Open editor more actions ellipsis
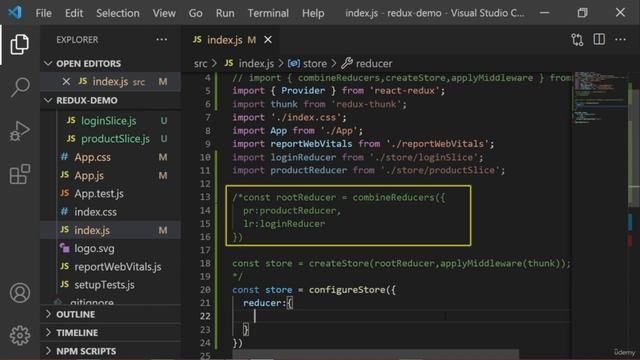This screenshot has width=640, height=360. coord(620,40)
